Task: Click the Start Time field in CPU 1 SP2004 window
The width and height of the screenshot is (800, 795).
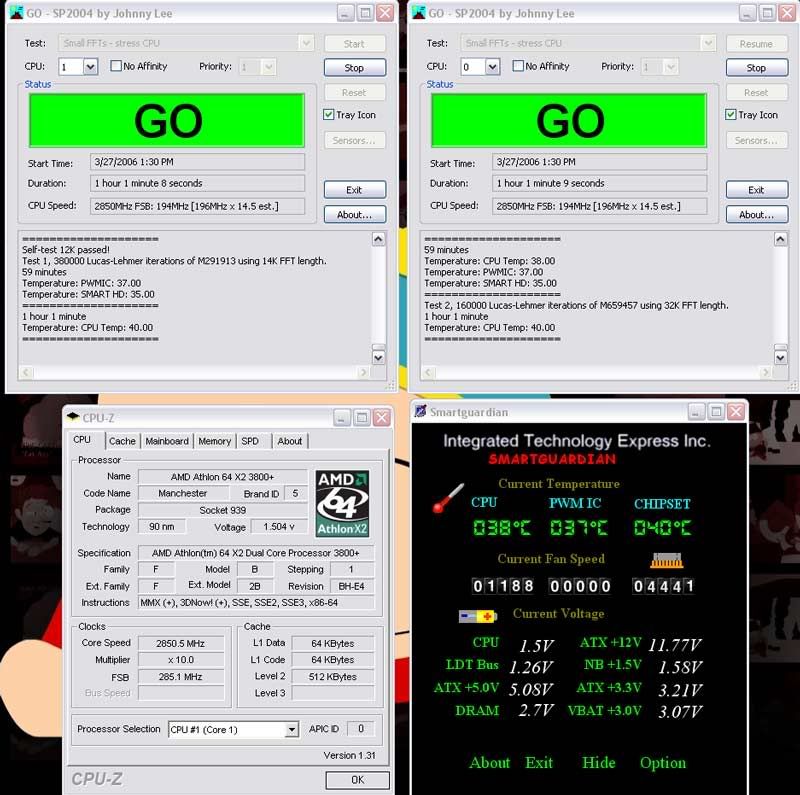Action: click(197, 162)
